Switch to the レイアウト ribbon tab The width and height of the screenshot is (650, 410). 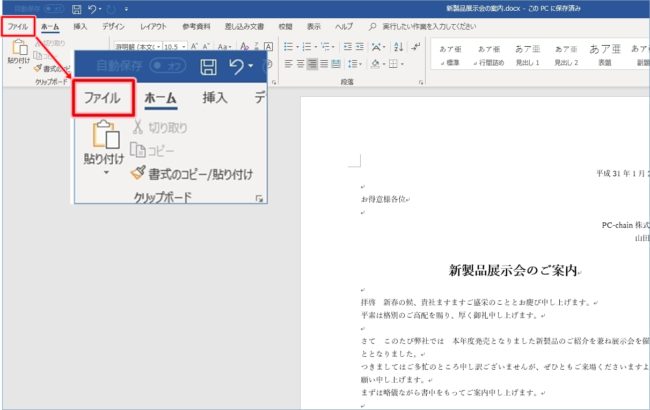pyautogui.click(x=153, y=27)
